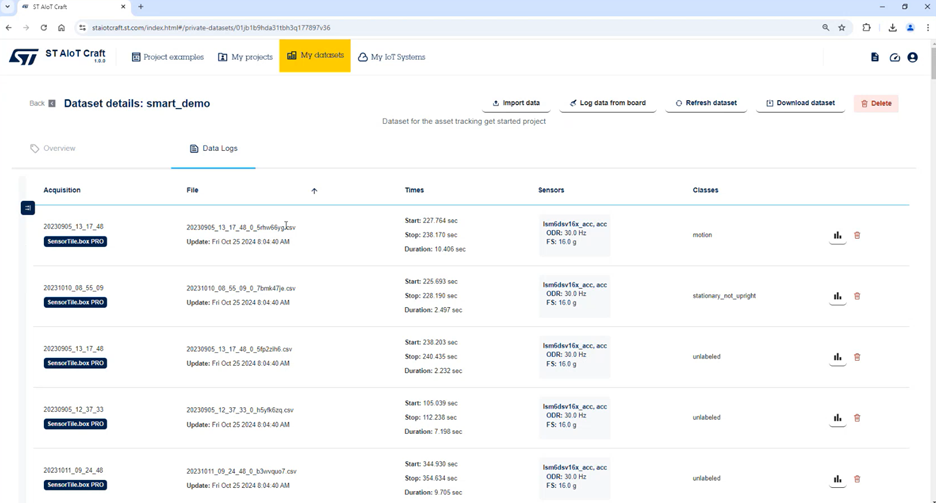Image resolution: width=936 pixels, height=503 pixels.
Task: Refresh the dataset
Action: pyautogui.click(x=706, y=103)
